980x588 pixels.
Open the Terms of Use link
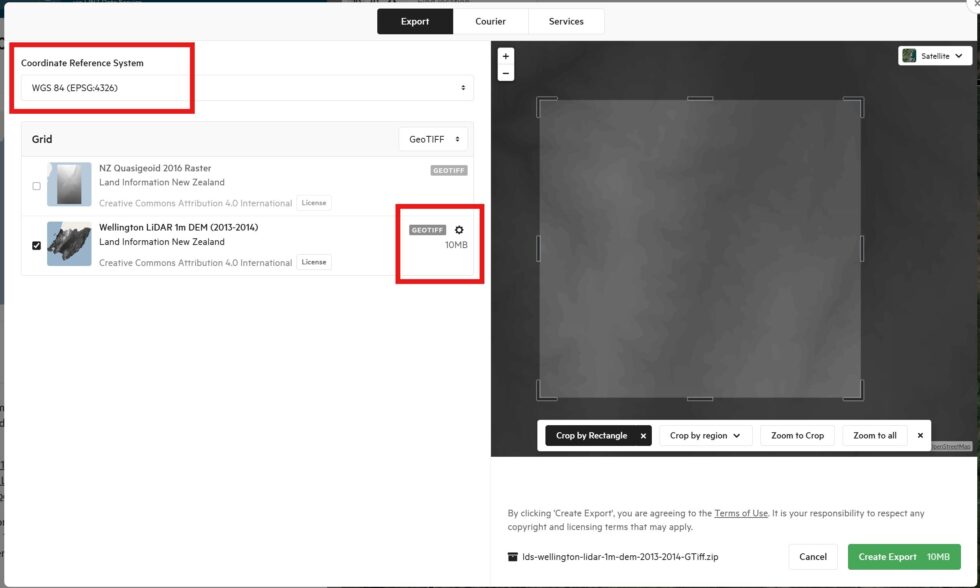741,513
